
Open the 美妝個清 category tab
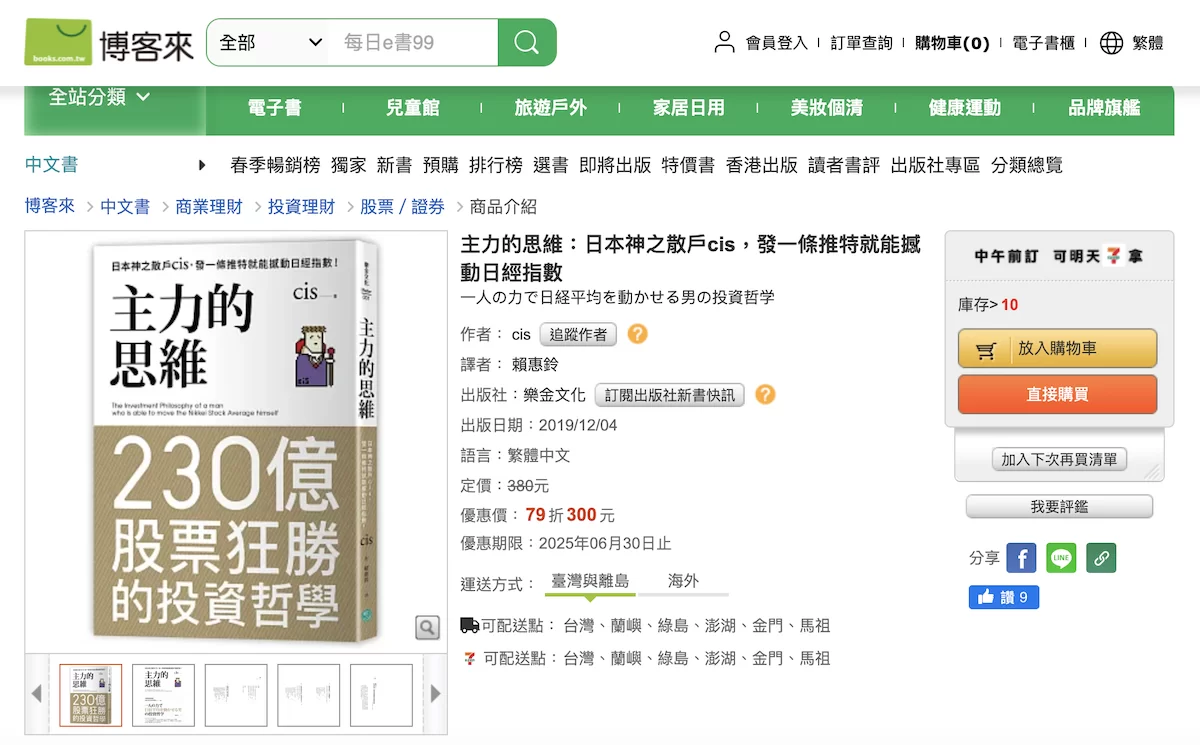pyautogui.click(x=826, y=107)
